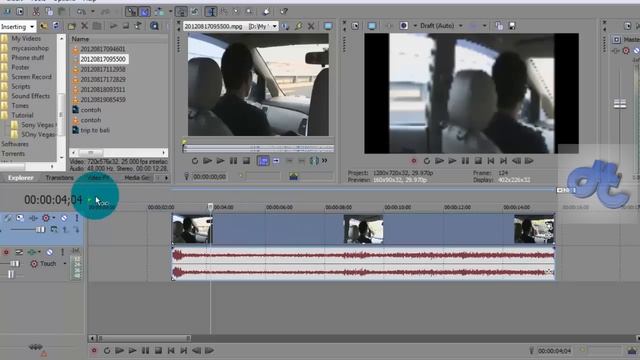Open the Inserting dropdown in Explorer

click(31, 27)
